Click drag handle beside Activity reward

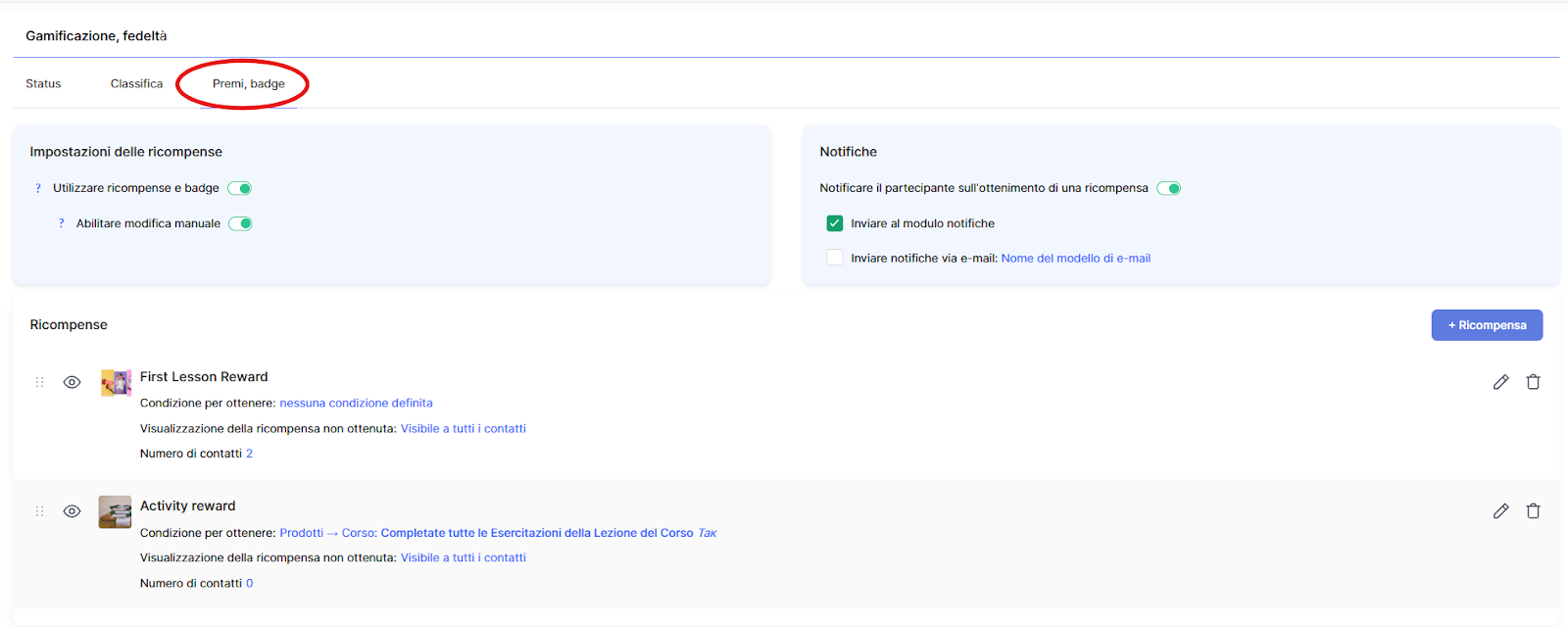(x=40, y=511)
